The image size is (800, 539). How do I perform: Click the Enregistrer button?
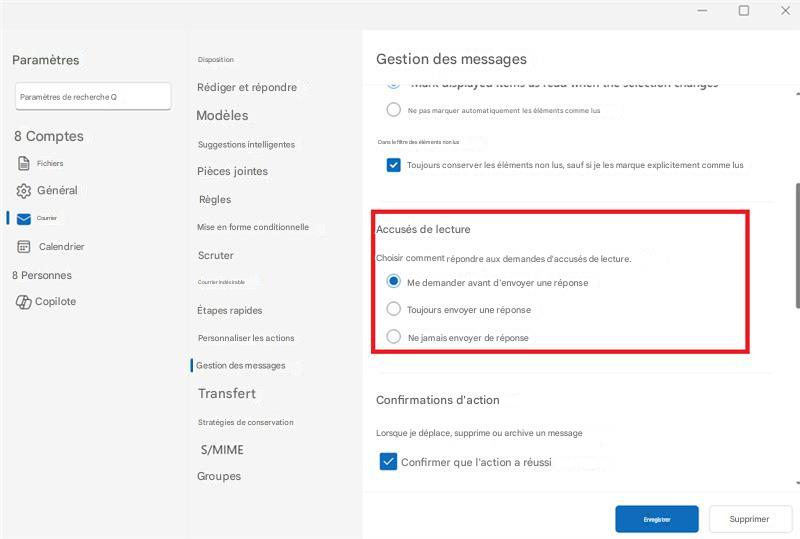point(657,519)
